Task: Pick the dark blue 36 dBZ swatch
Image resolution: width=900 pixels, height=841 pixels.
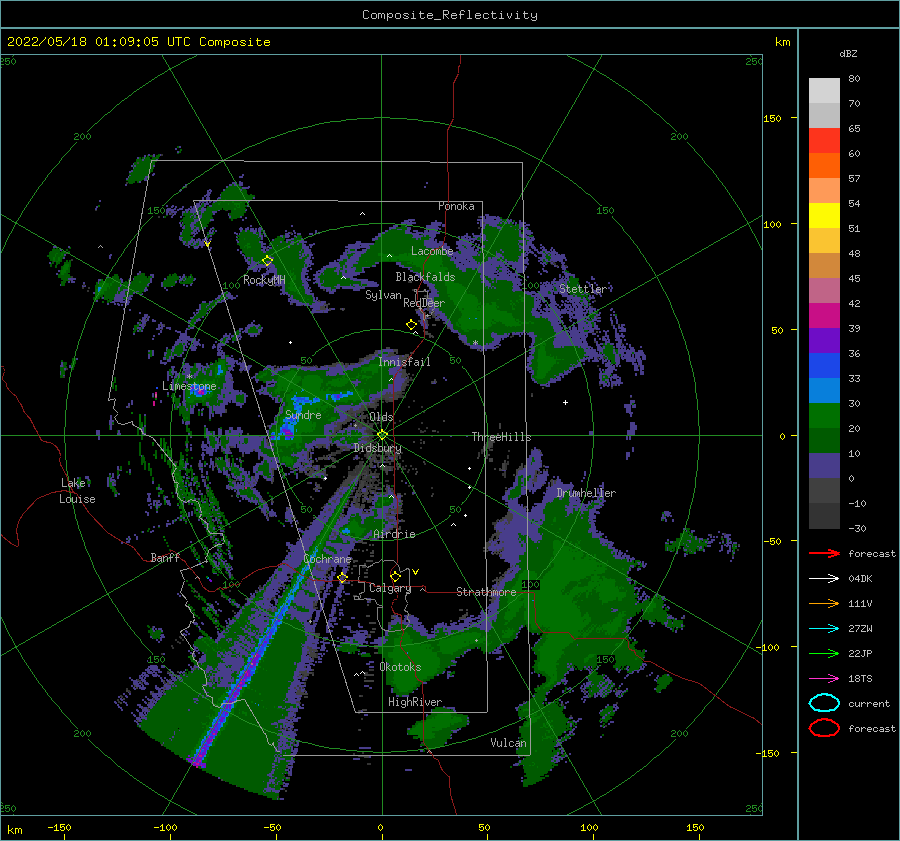Action: click(x=824, y=366)
